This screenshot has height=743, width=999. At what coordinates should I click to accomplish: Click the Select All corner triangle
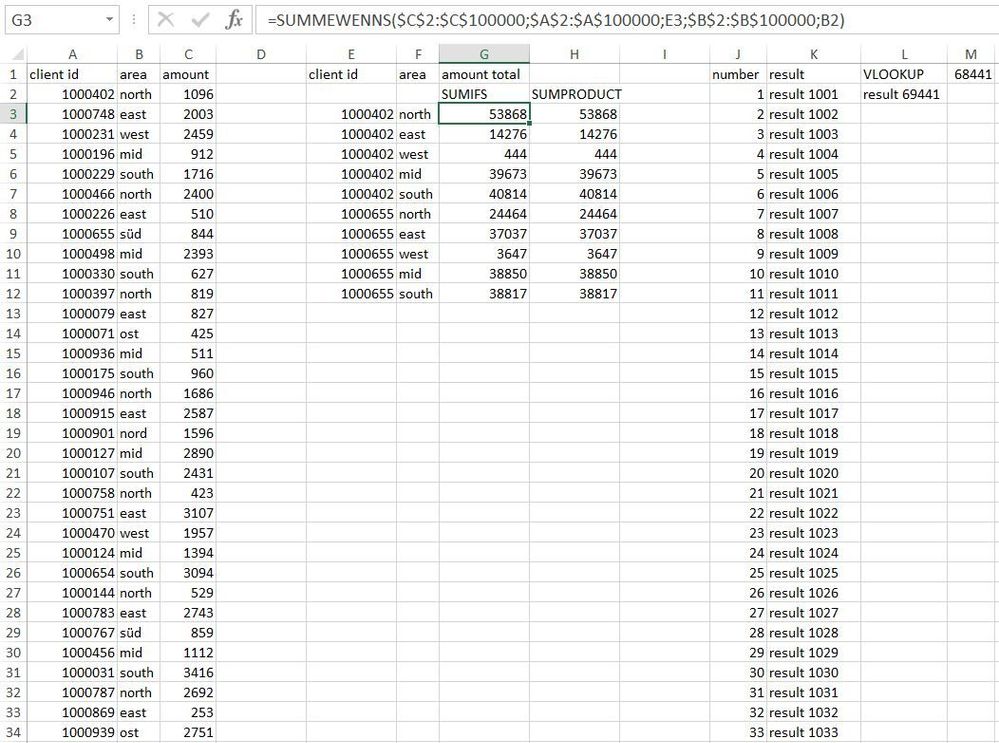click(x=17, y=54)
